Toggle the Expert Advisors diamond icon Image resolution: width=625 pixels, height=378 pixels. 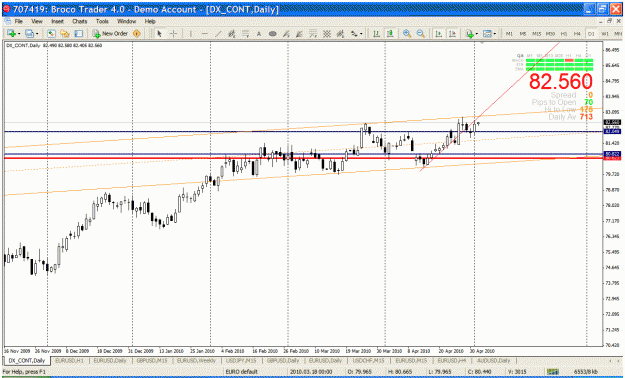[137, 34]
